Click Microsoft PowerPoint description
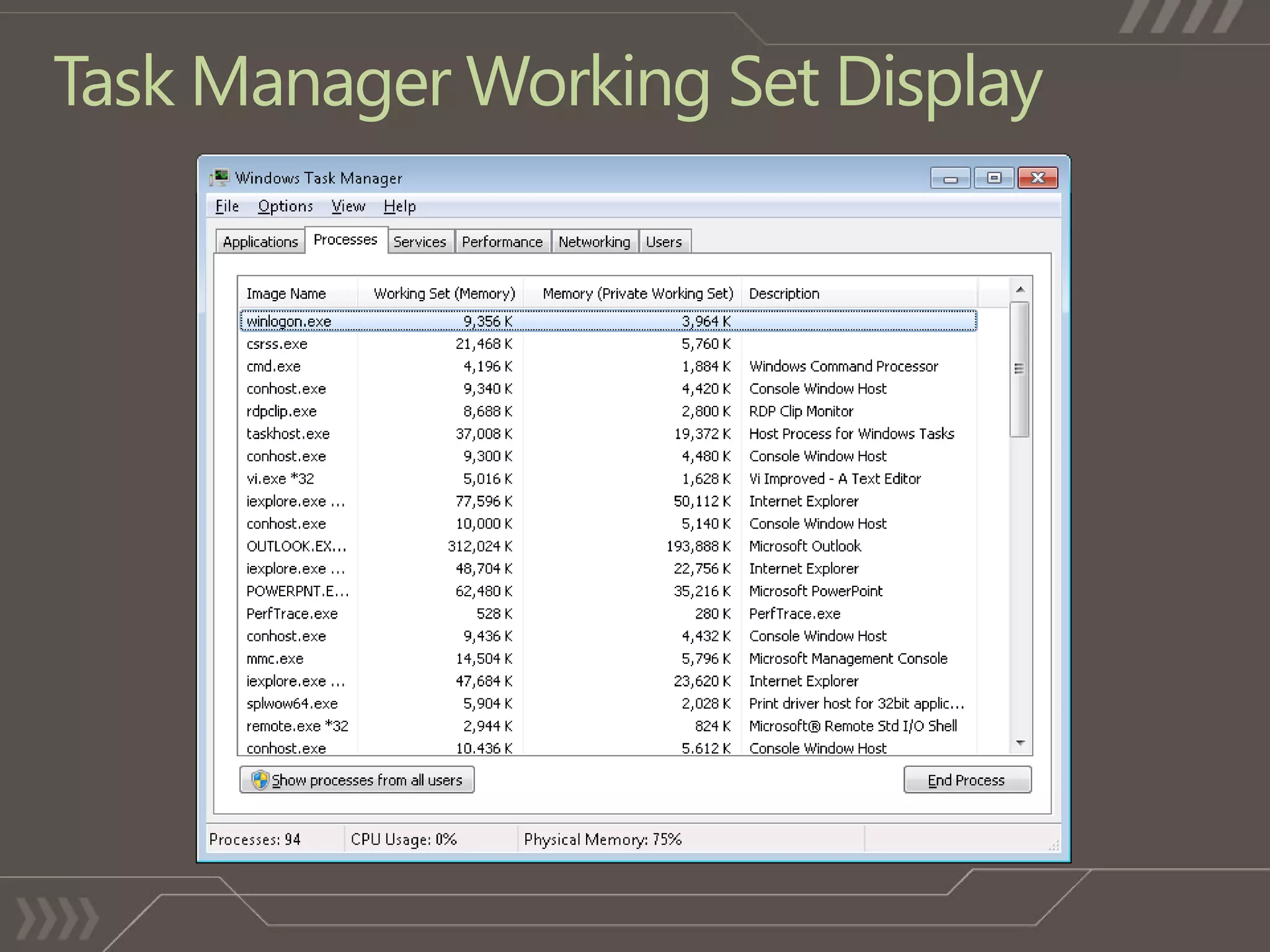Image resolution: width=1270 pixels, height=952 pixels. point(815,591)
